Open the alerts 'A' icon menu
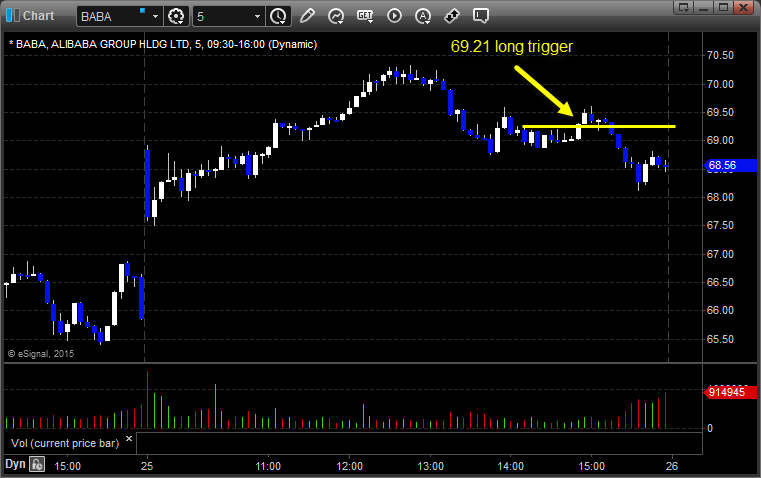761x478 pixels. click(423, 16)
